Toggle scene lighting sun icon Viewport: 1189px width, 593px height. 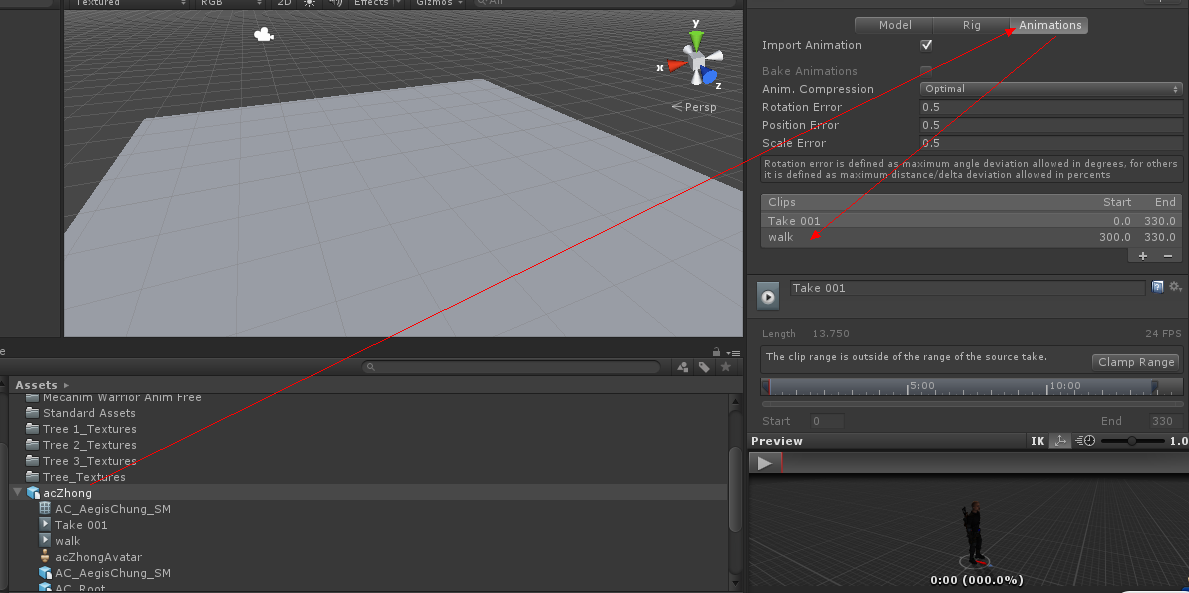tap(309, 3)
